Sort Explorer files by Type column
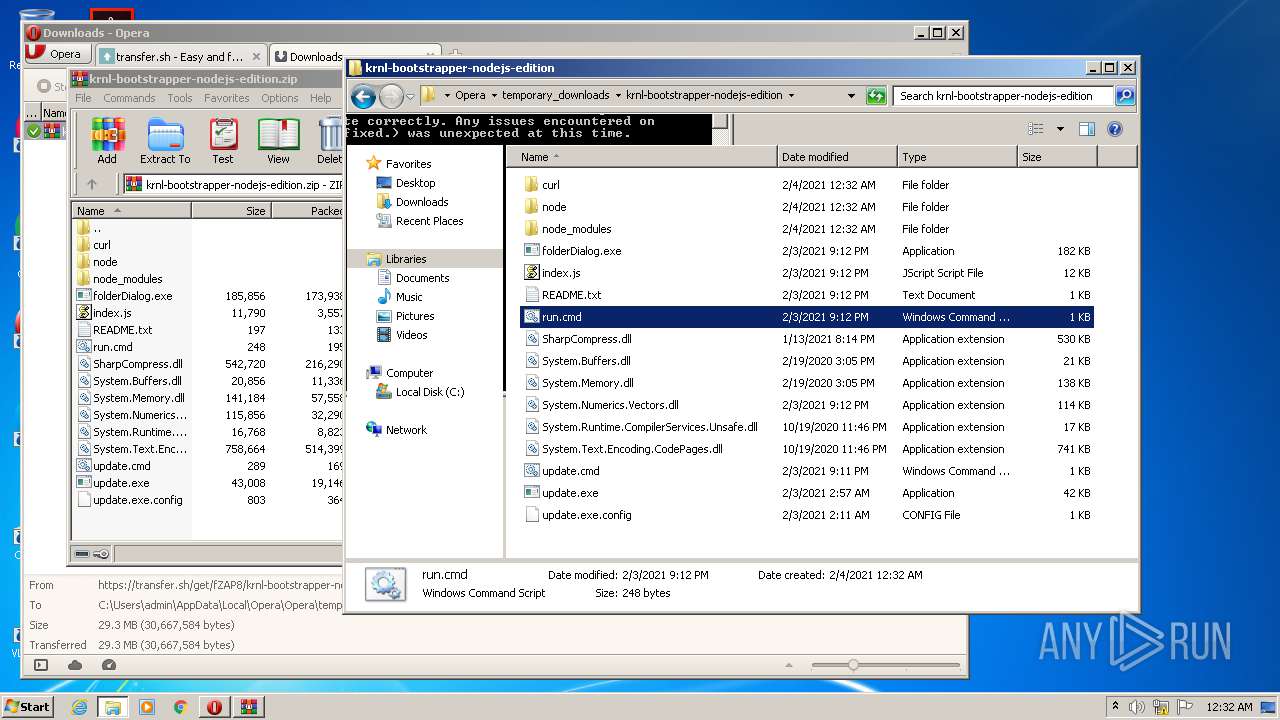 pyautogui.click(x=956, y=157)
